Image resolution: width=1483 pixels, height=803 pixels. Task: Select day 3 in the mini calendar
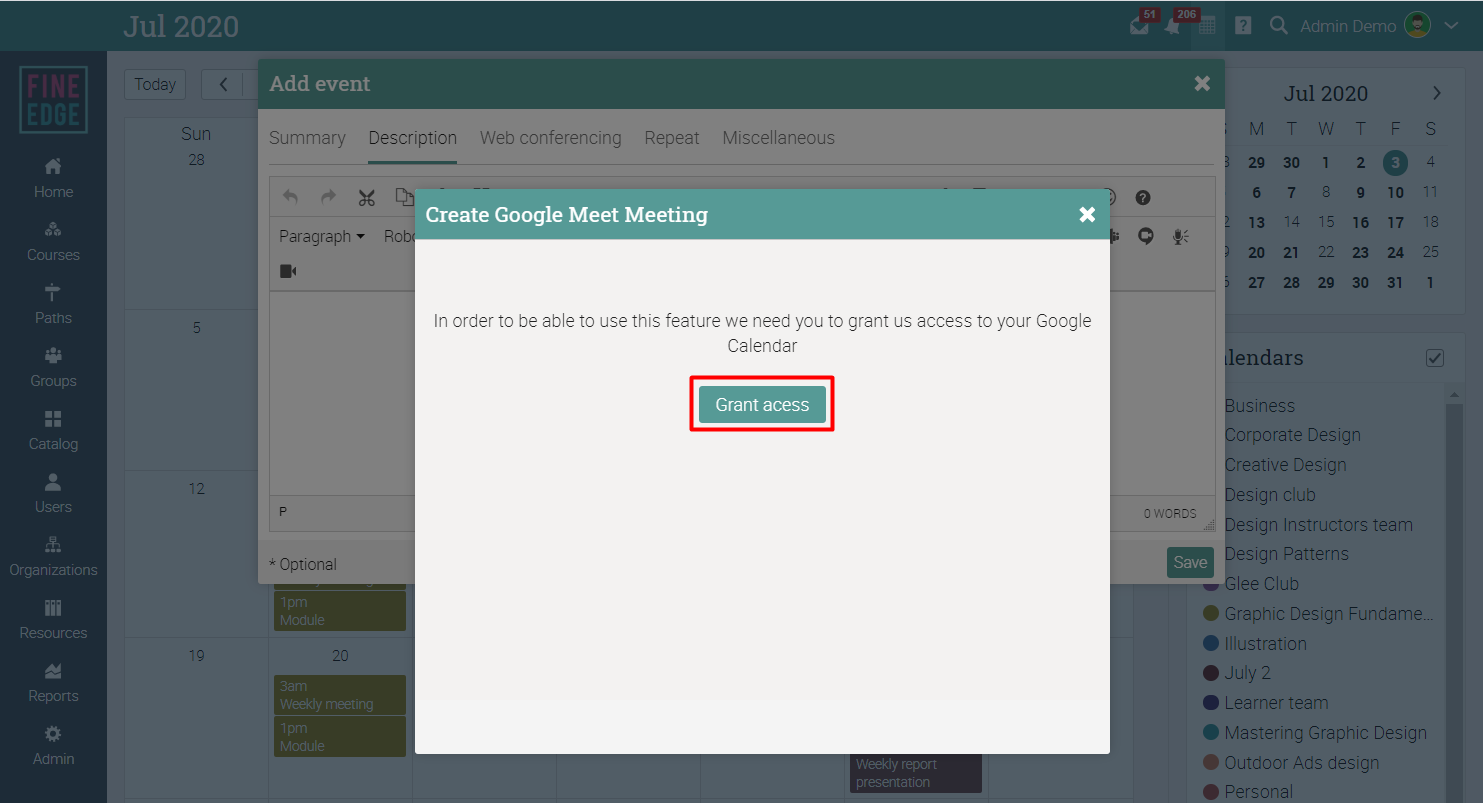[1395, 162]
